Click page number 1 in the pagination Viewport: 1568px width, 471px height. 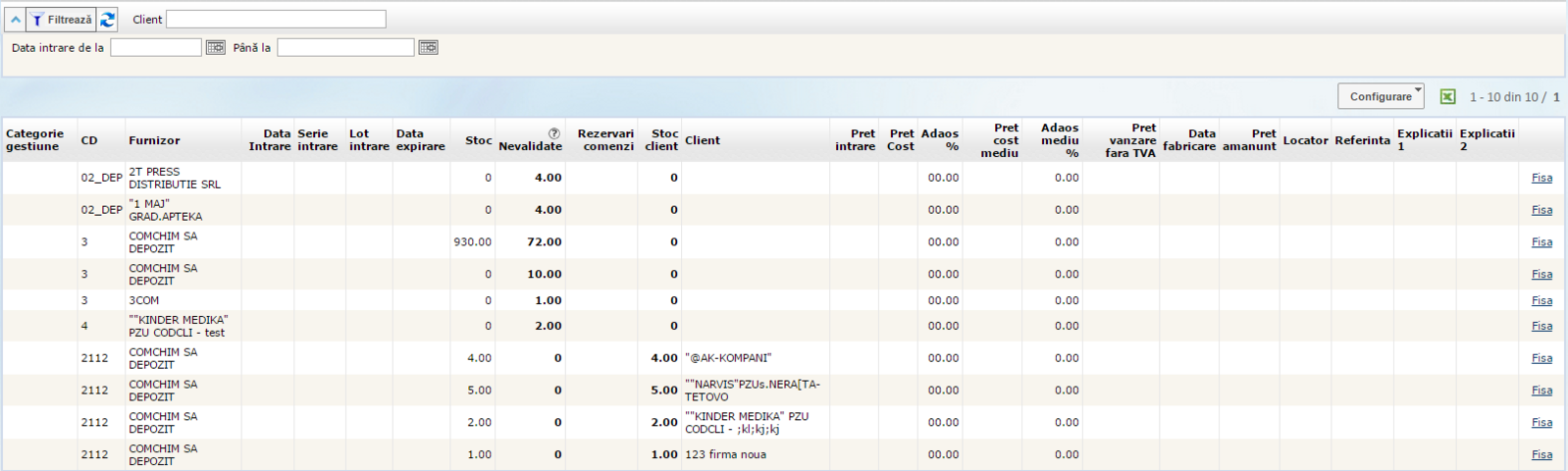click(x=1556, y=97)
